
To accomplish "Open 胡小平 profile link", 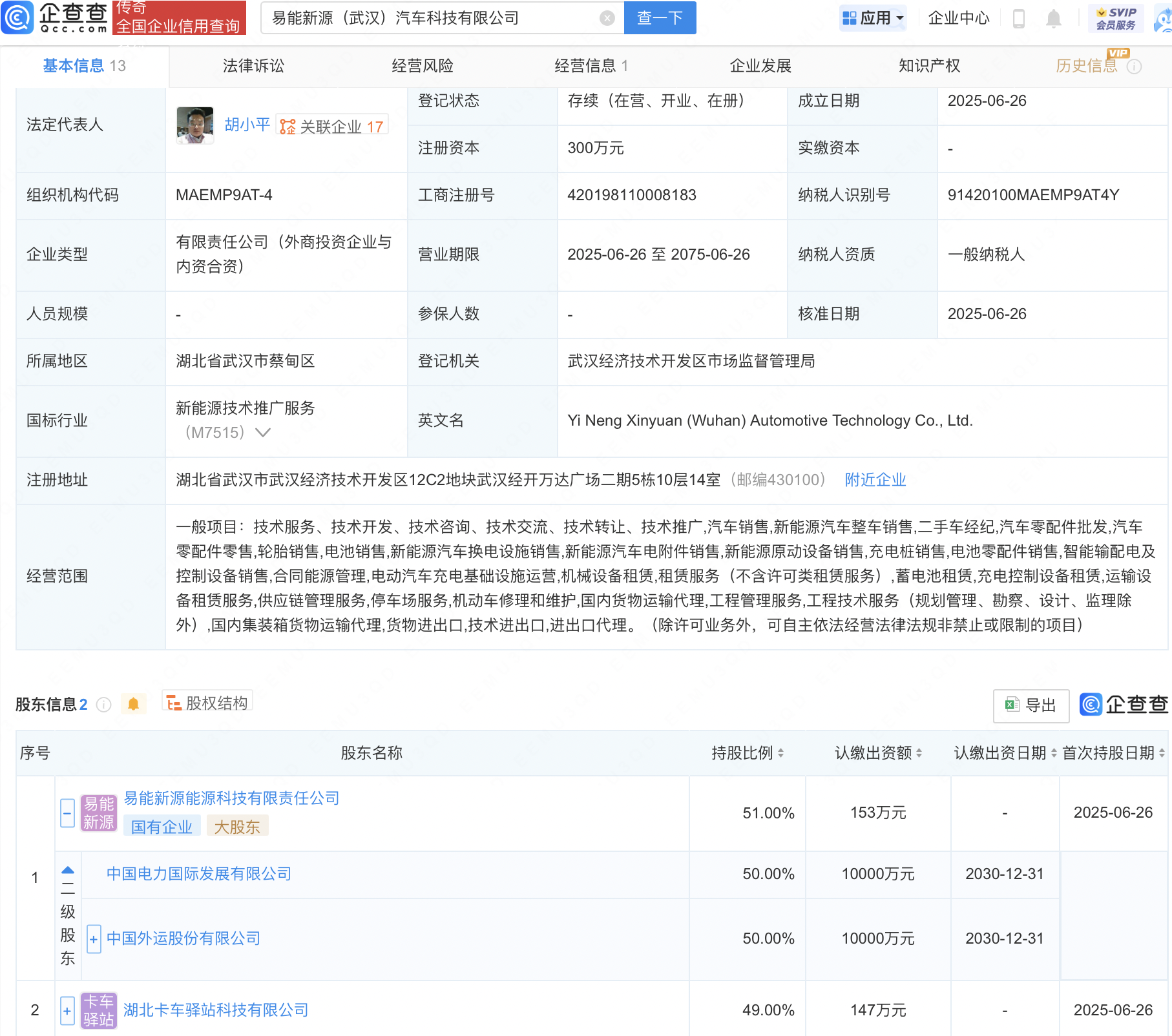I will tap(247, 125).
